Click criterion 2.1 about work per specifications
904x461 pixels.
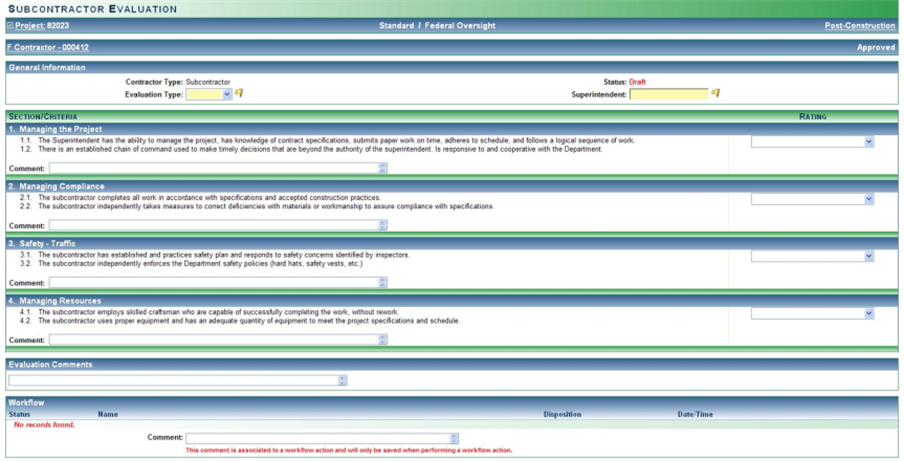click(x=200, y=198)
